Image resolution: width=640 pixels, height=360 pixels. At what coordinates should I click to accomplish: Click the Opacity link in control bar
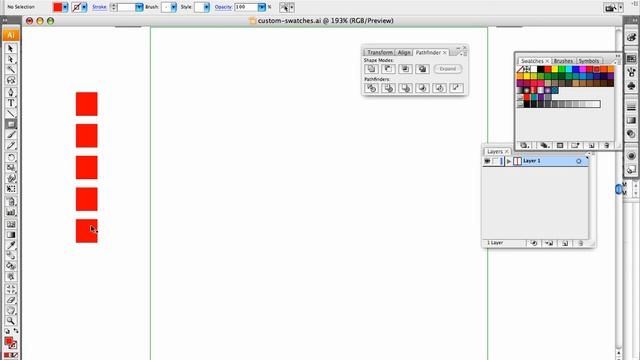(x=223, y=7)
